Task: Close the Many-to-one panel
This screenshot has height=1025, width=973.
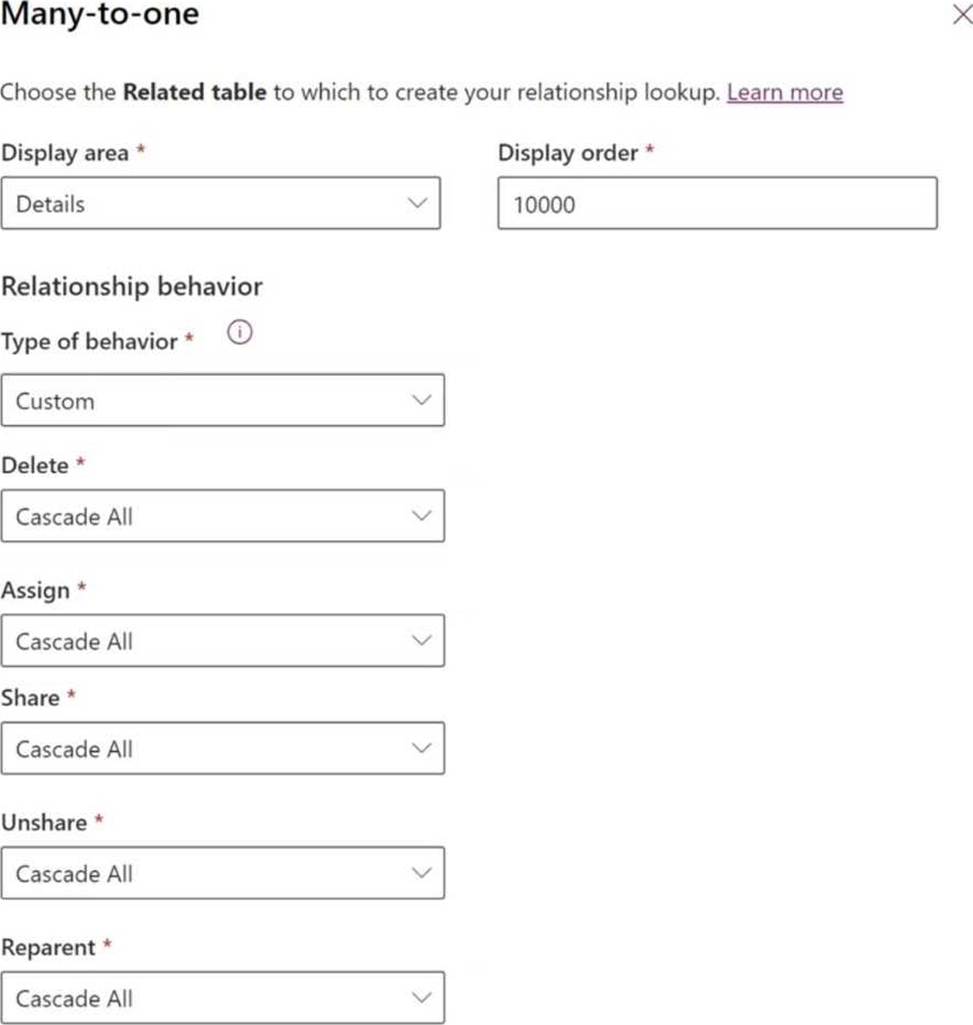Action: tap(962, 14)
